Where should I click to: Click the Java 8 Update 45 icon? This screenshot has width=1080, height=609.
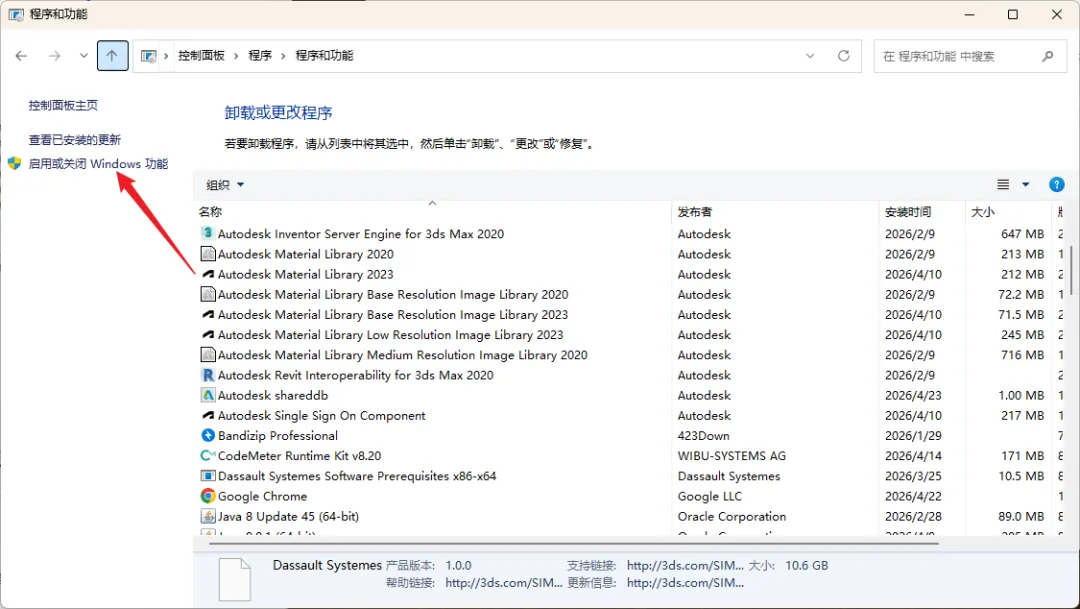(207, 516)
